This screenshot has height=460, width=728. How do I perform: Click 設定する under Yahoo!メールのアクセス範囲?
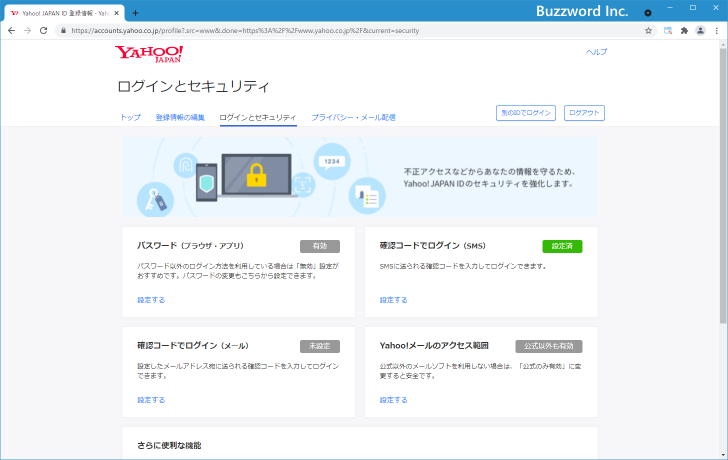393,400
